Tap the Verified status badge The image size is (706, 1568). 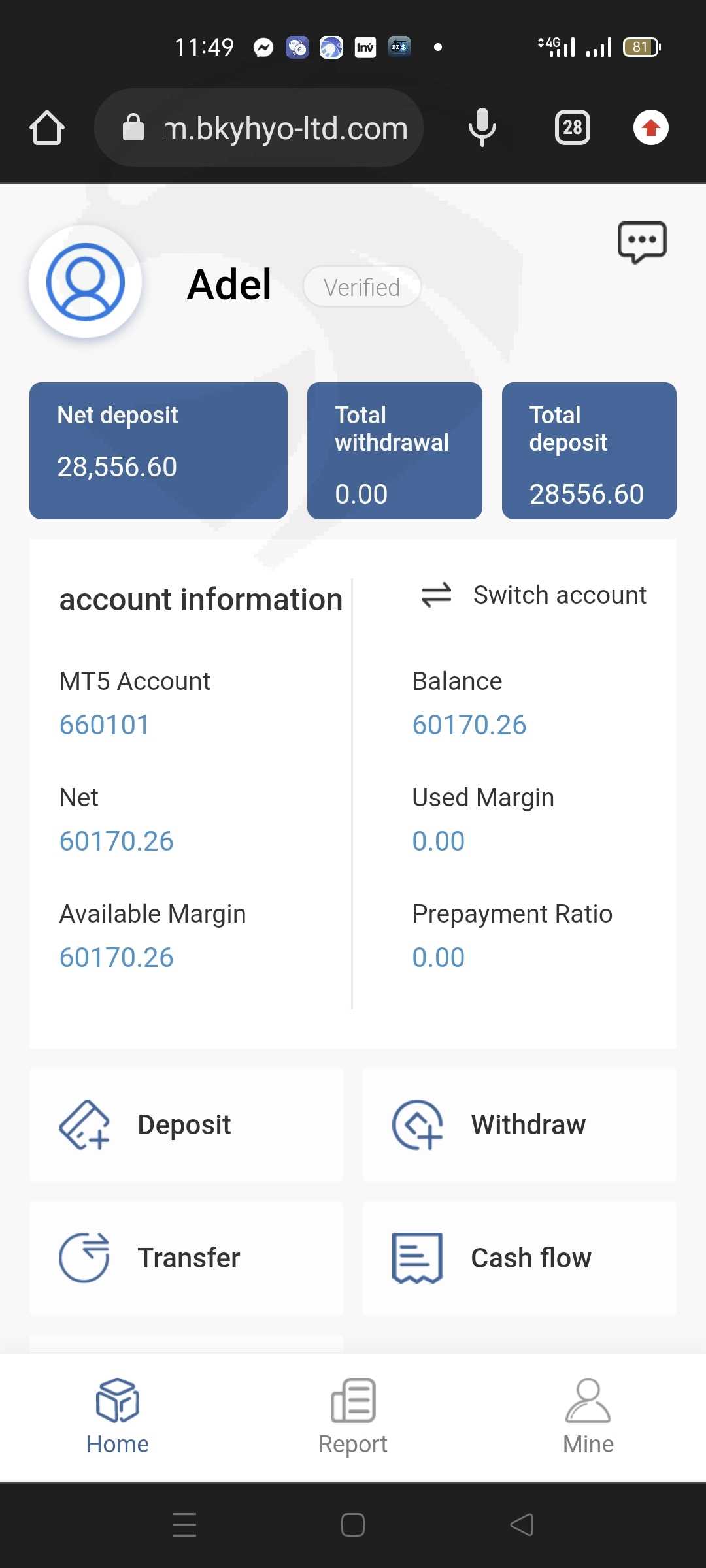361,287
